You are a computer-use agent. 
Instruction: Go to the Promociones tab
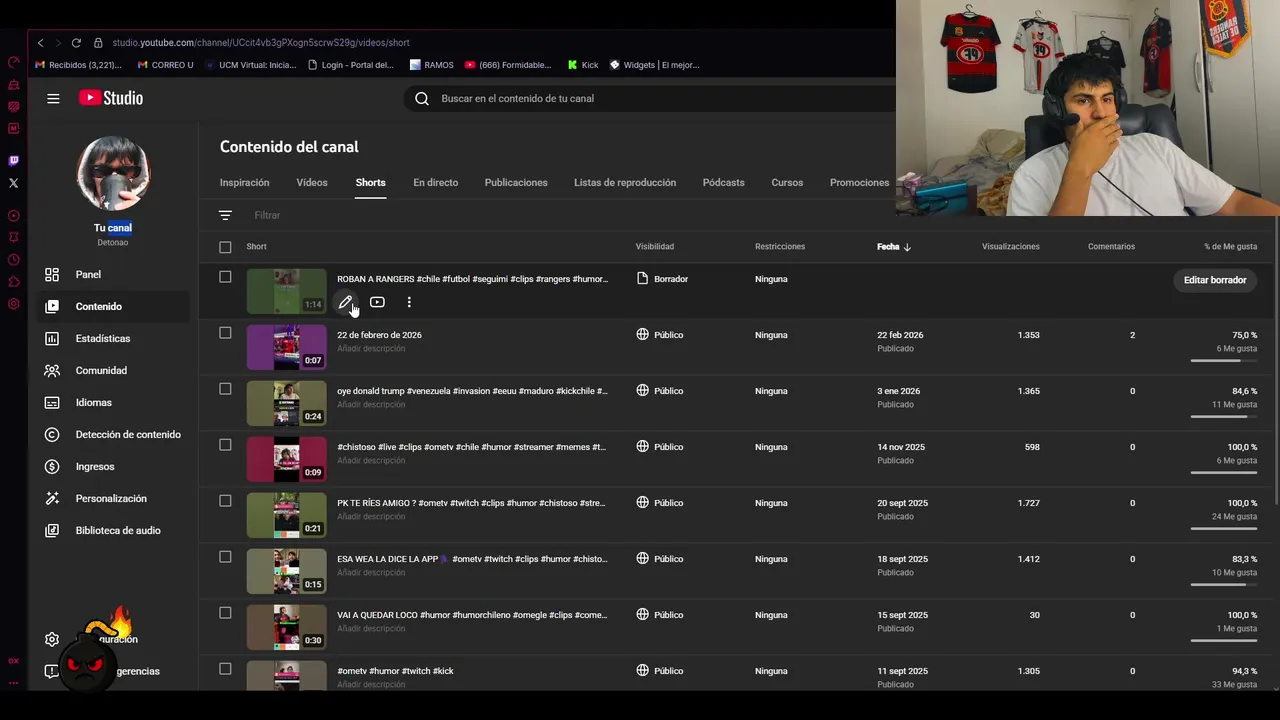pos(859,183)
